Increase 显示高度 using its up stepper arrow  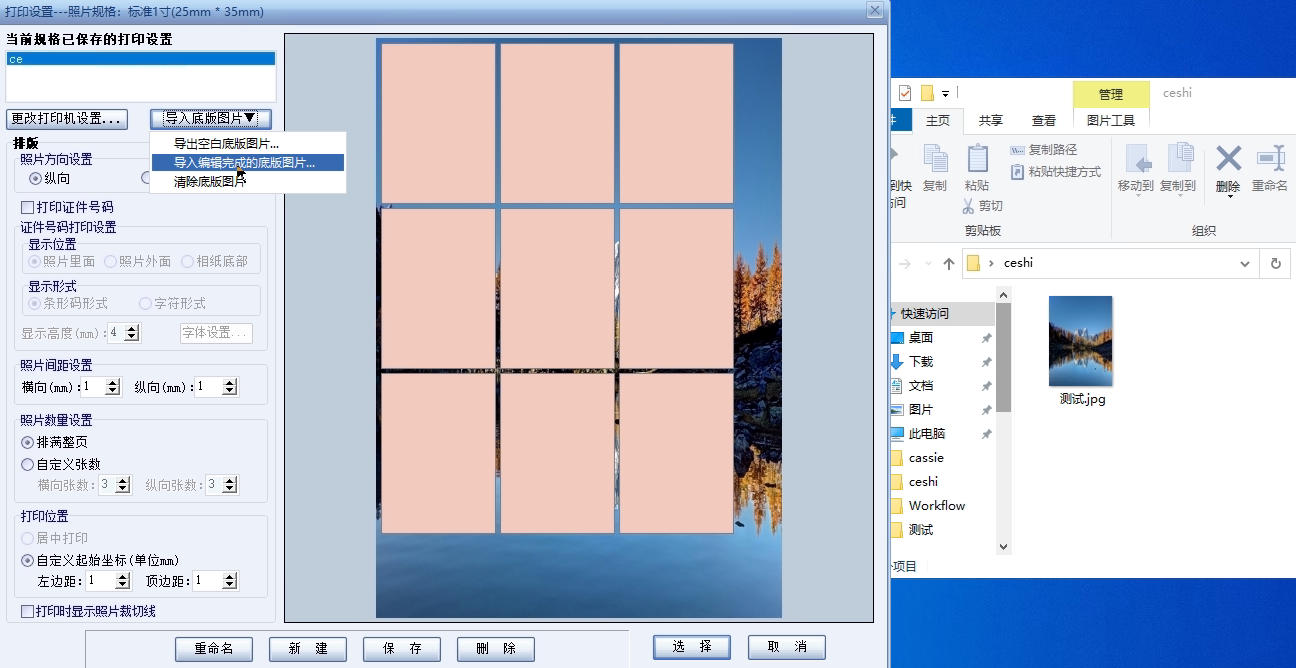tap(131, 328)
